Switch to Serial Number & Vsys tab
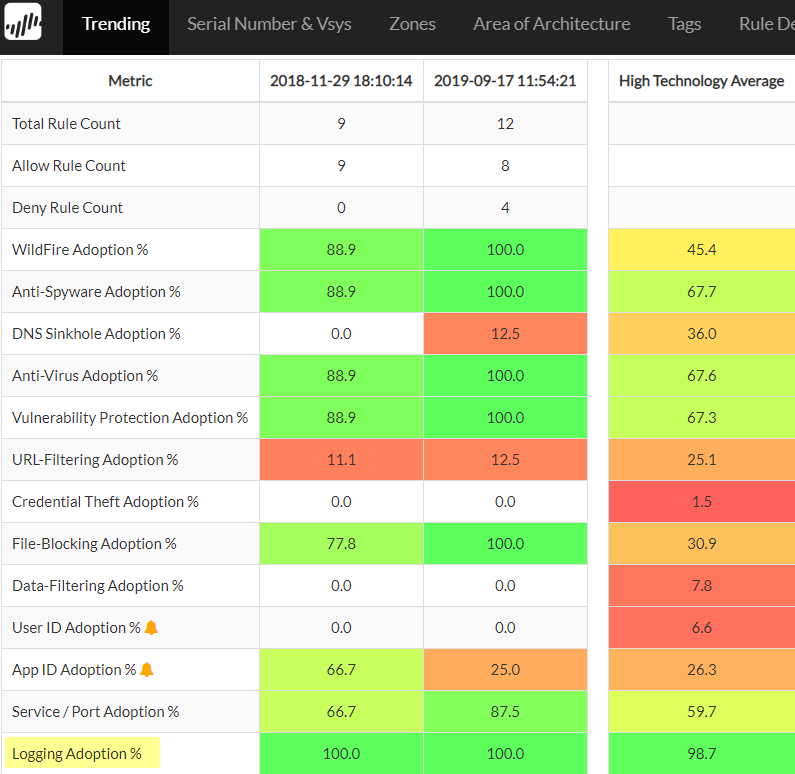 point(269,24)
